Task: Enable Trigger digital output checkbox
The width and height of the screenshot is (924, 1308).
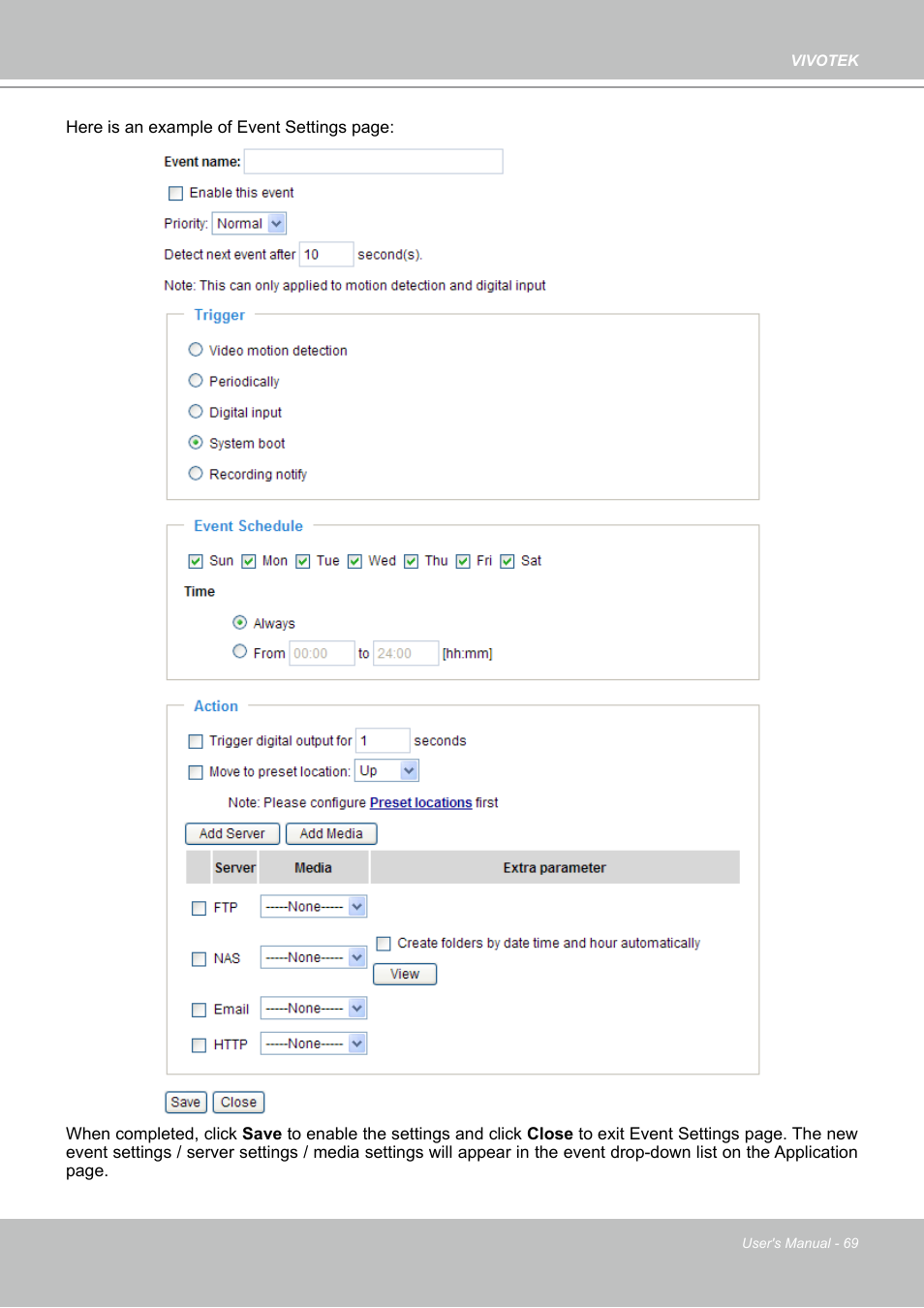Action: [x=196, y=741]
